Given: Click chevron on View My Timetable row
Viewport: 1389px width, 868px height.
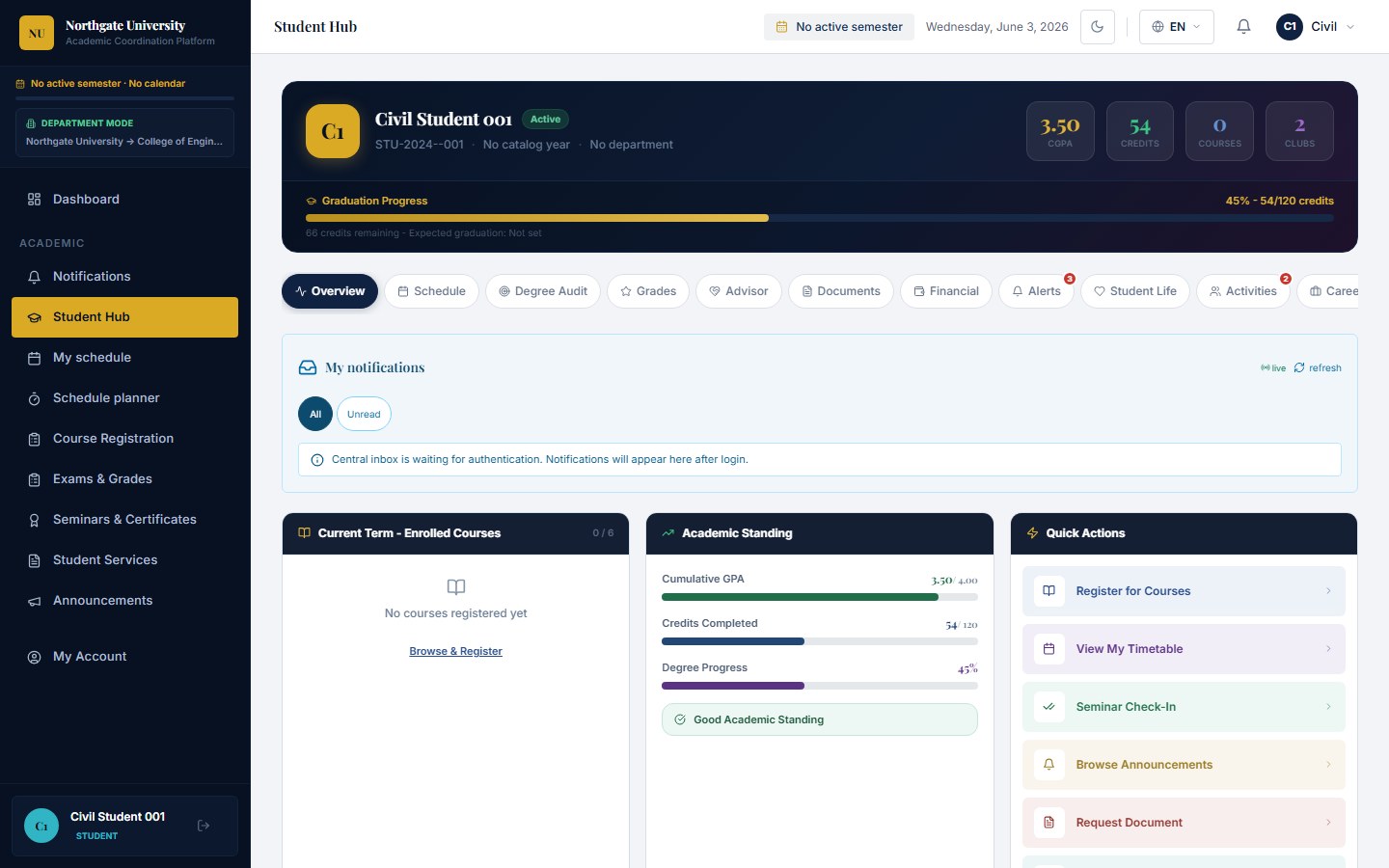Looking at the screenshot, I should tap(1328, 649).
